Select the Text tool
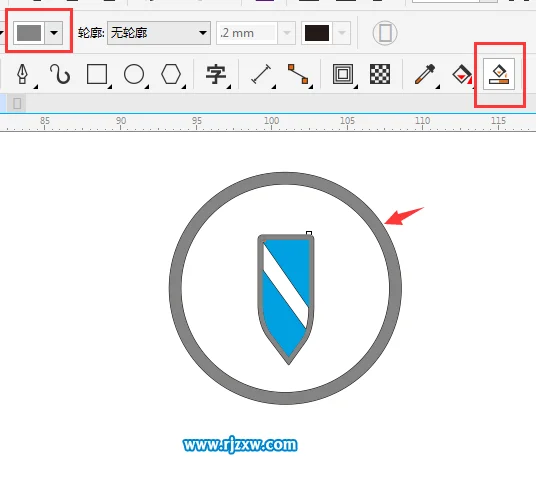The image size is (536, 490). [x=216, y=74]
